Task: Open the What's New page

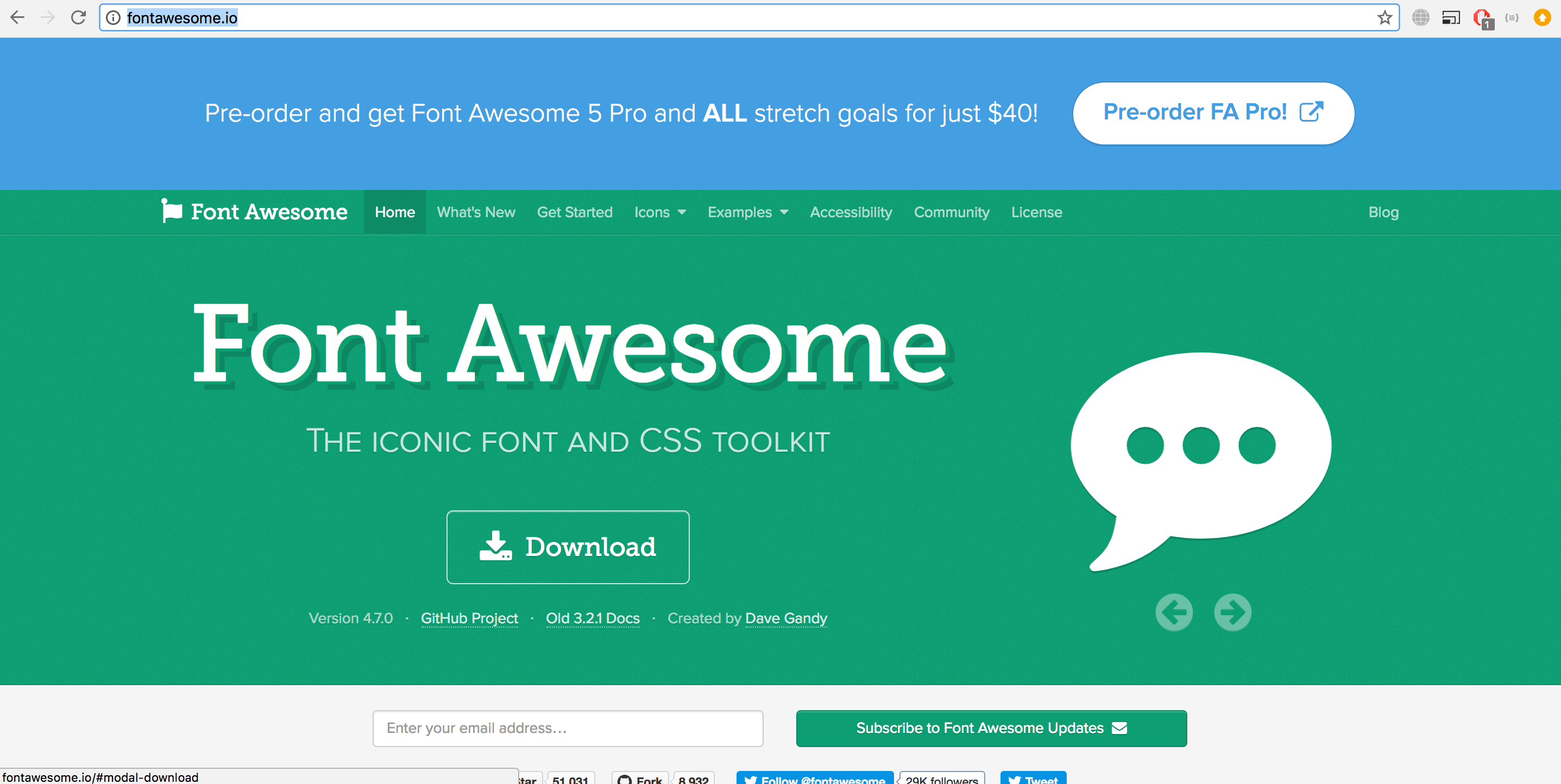Action: pos(476,212)
